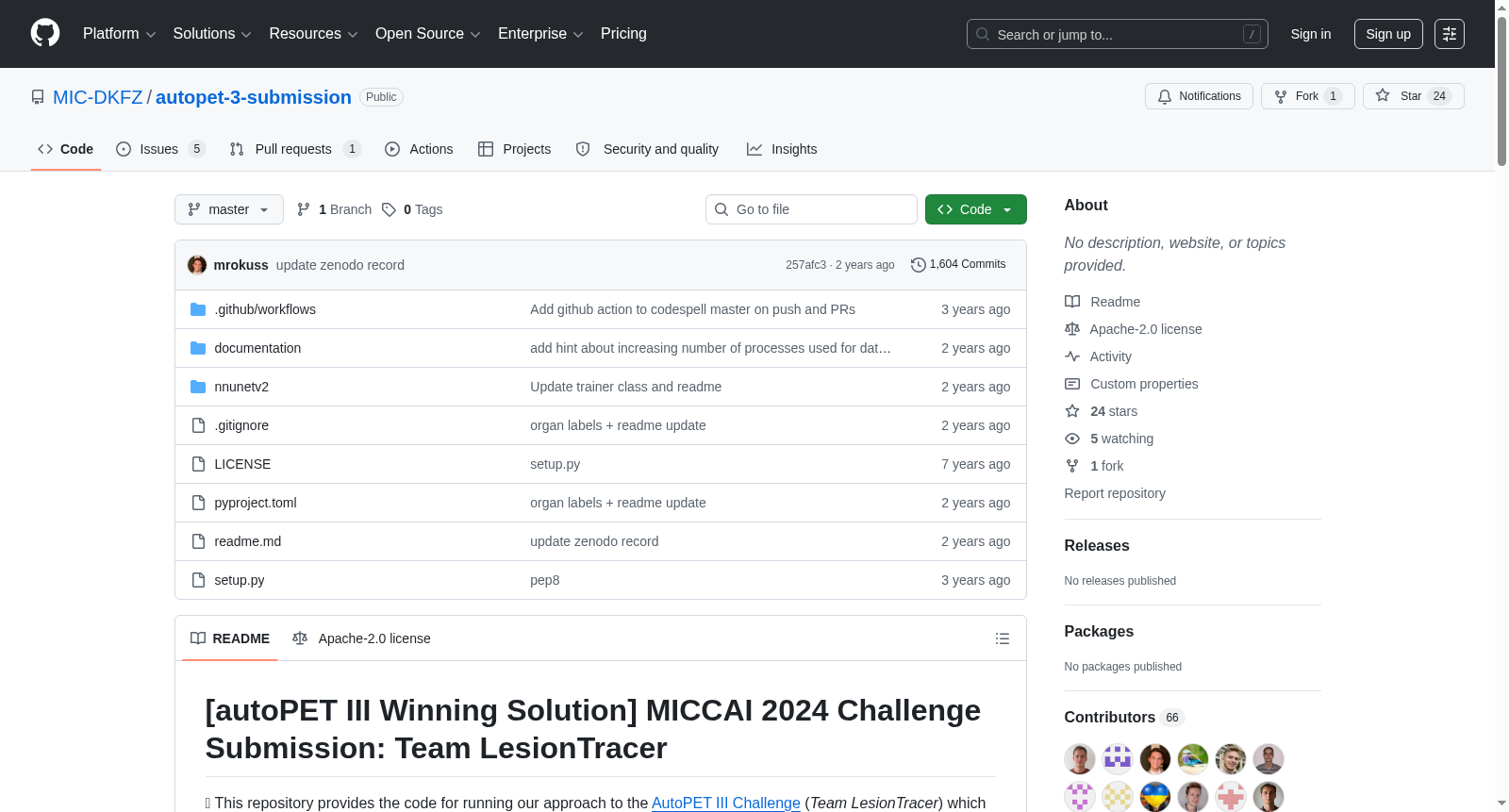Click the LICENSE file icon
The width and height of the screenshot is (1509, 812).
[x=198, y=464]
